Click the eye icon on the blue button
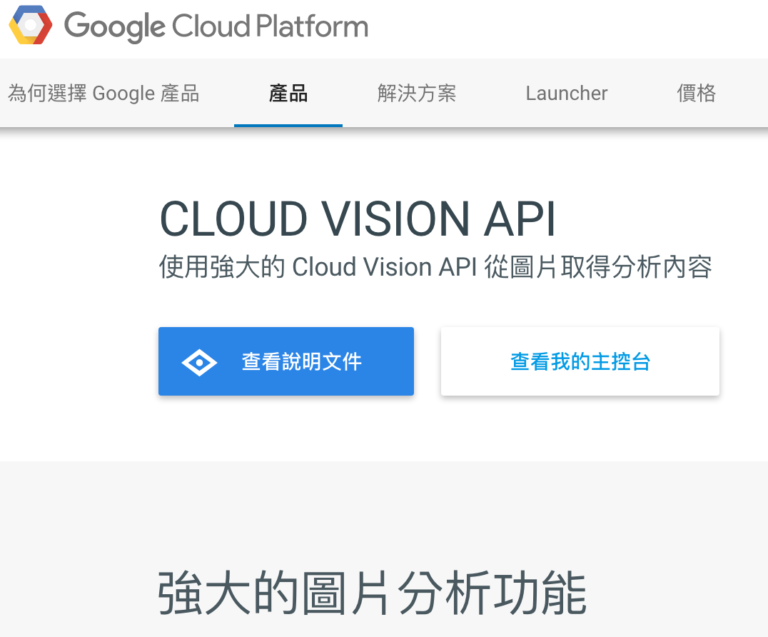Image resolution: width=768 pixels, height=637 pixels. pyautogui.click(x=199, y=363)
